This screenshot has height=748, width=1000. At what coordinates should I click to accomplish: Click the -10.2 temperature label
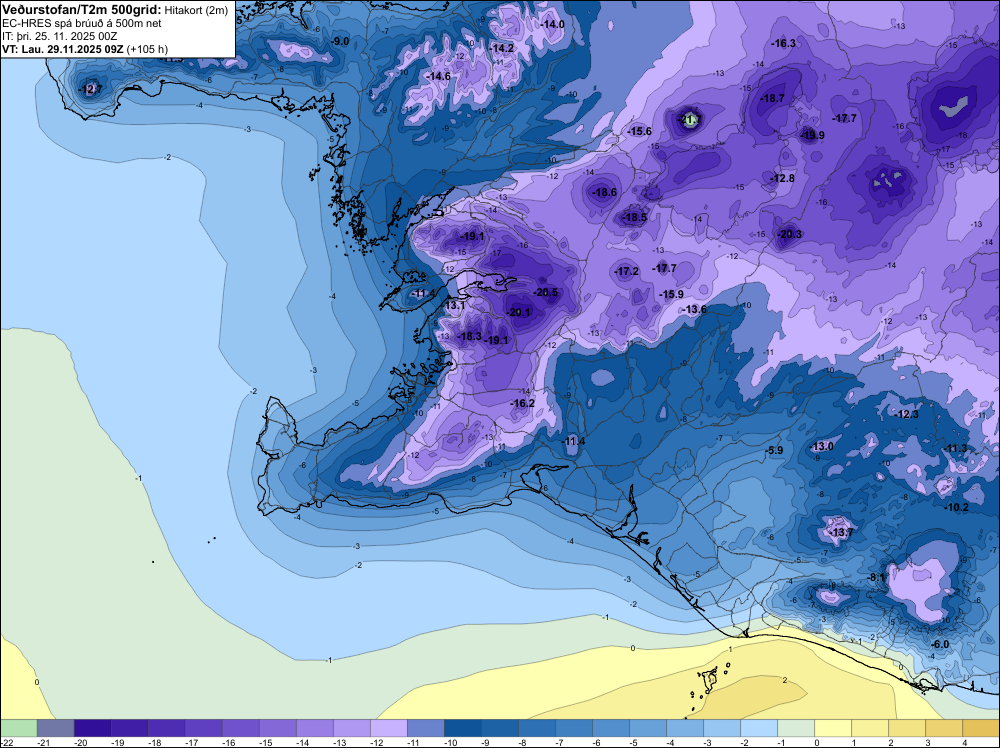[957, 507]
